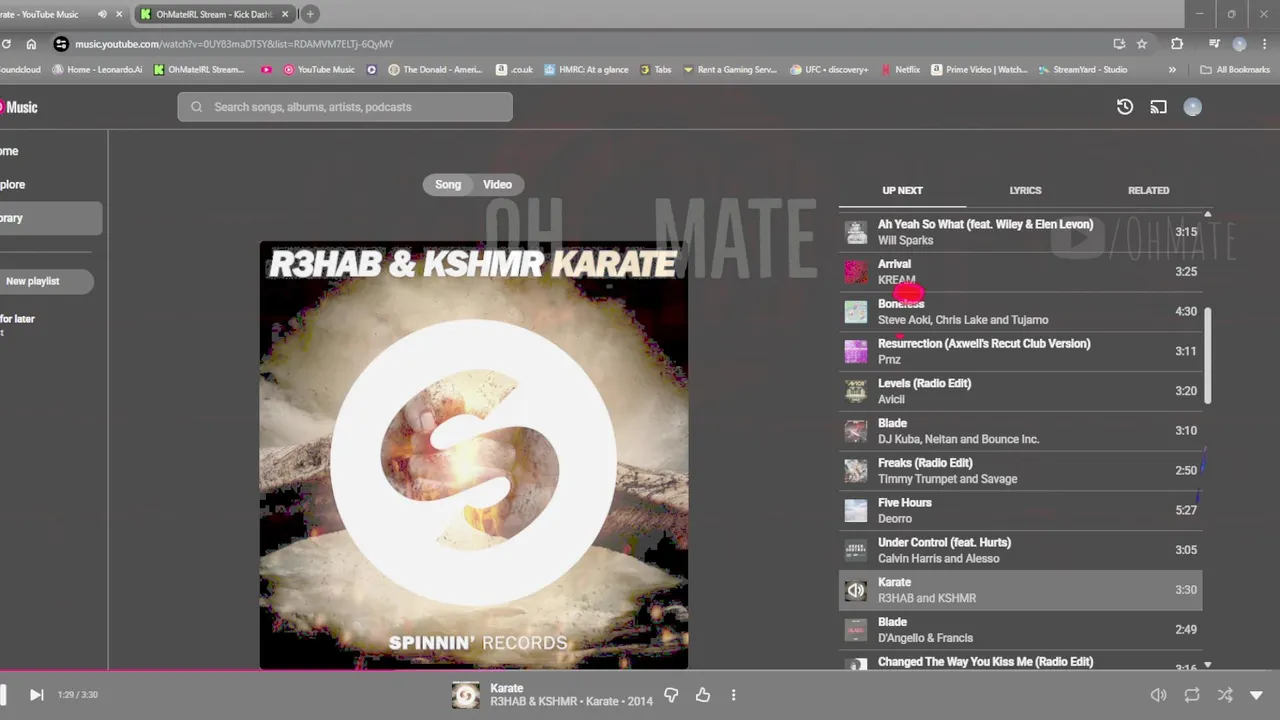1280x720 pixels.
Task: Click the search magnifier icon
Action: pos(196,107)
